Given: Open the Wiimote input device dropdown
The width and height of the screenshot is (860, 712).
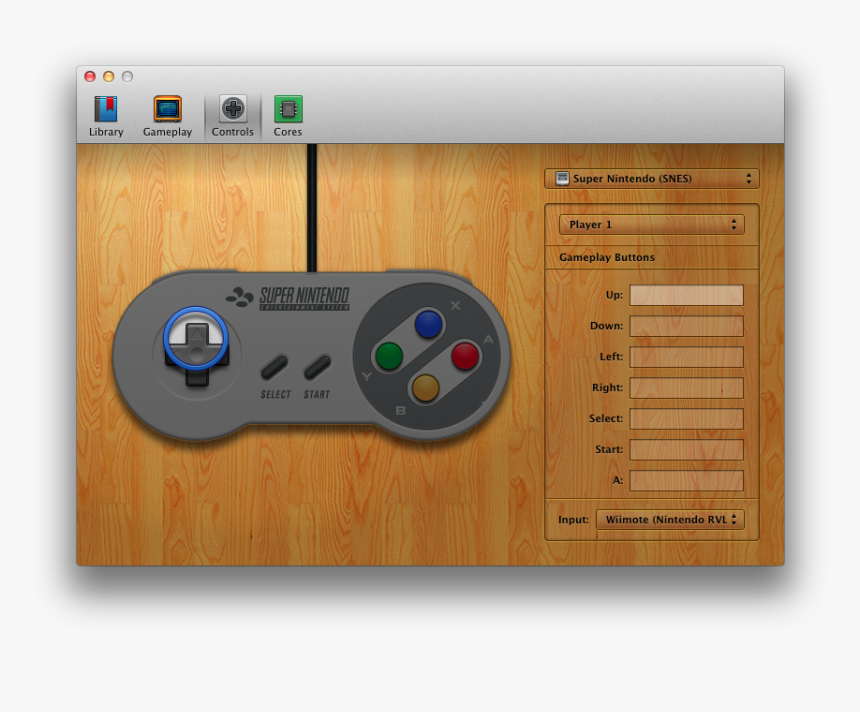Looking at the screenshot, I should tap(670, 519).
